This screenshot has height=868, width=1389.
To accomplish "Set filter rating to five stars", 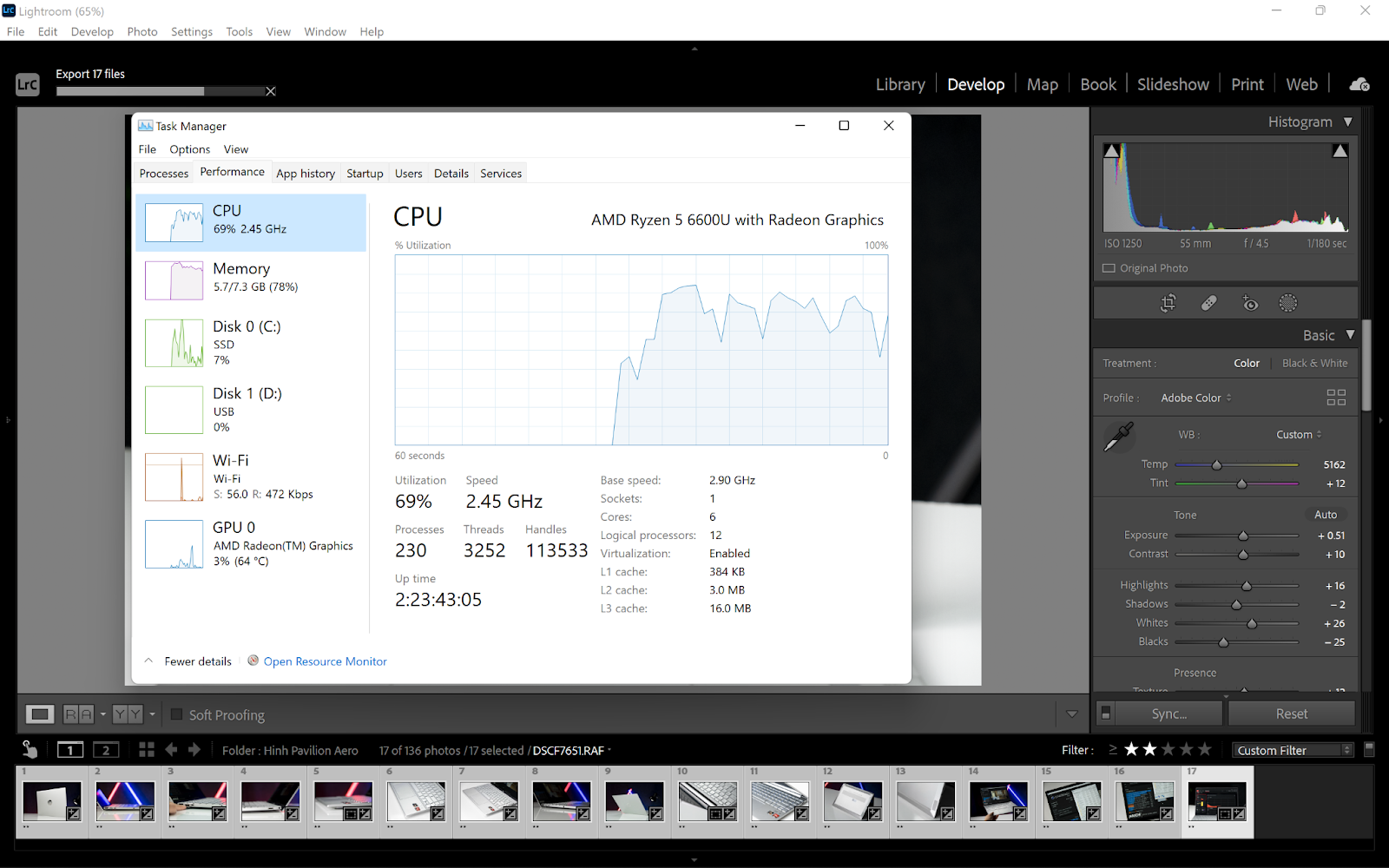I will click(x=1205, y=749).
